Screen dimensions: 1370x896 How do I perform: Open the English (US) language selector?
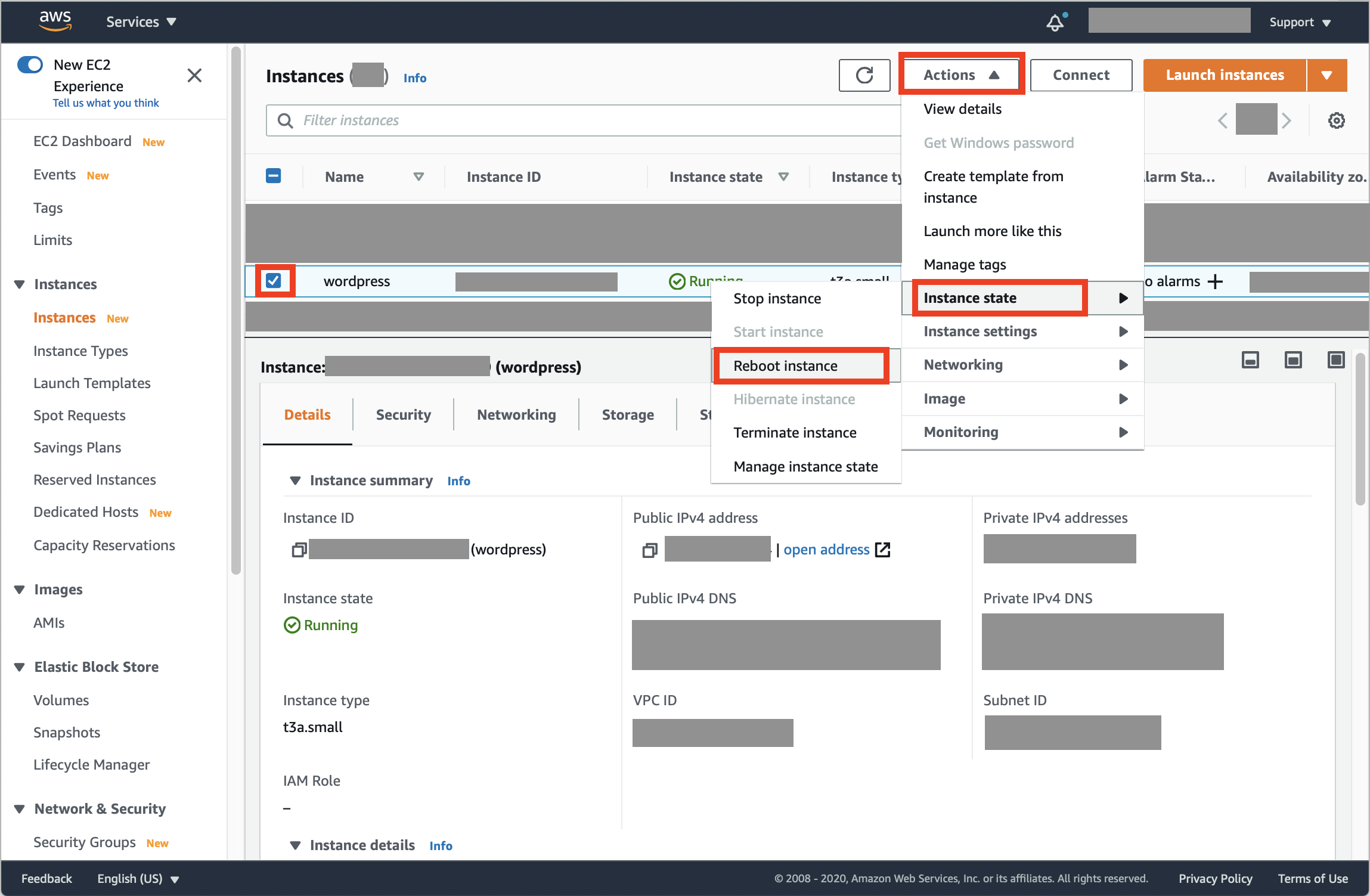point(138,879)
